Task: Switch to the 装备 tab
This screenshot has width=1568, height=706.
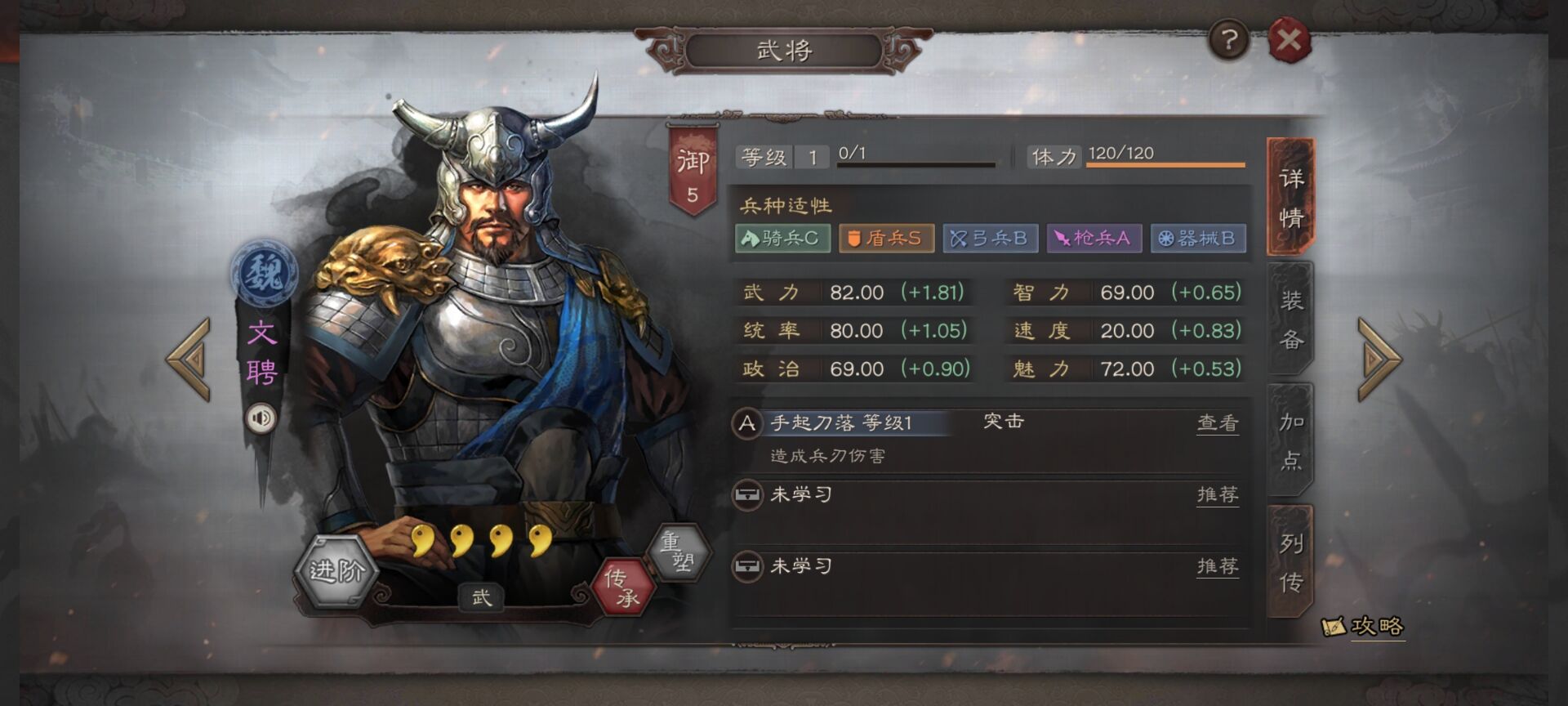Action: [x=1290, y=319]
